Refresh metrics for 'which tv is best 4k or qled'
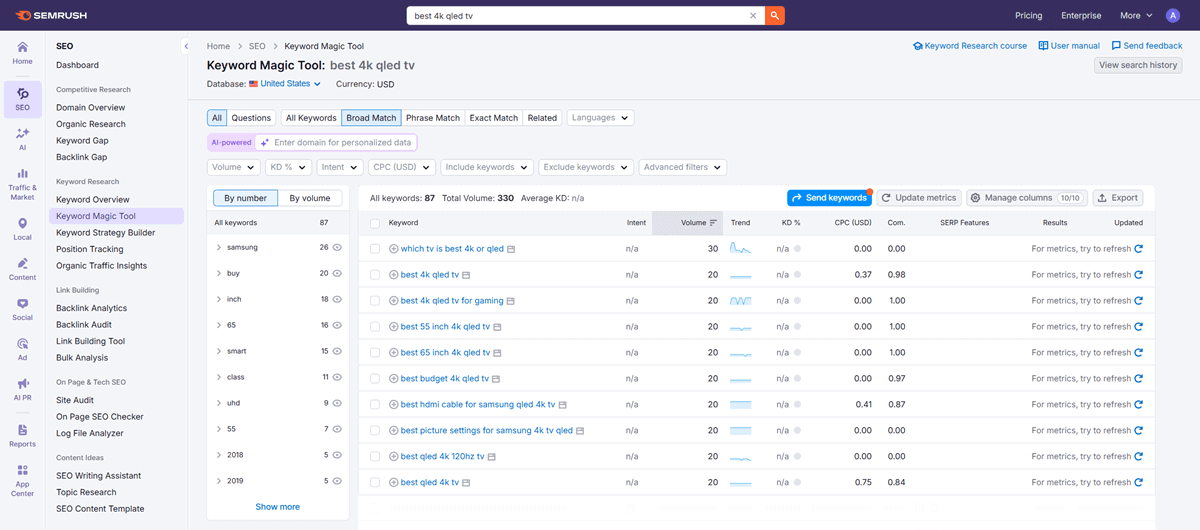Image resolution: width=1200 pixels, height=530 pixels. pos(1138,249)
